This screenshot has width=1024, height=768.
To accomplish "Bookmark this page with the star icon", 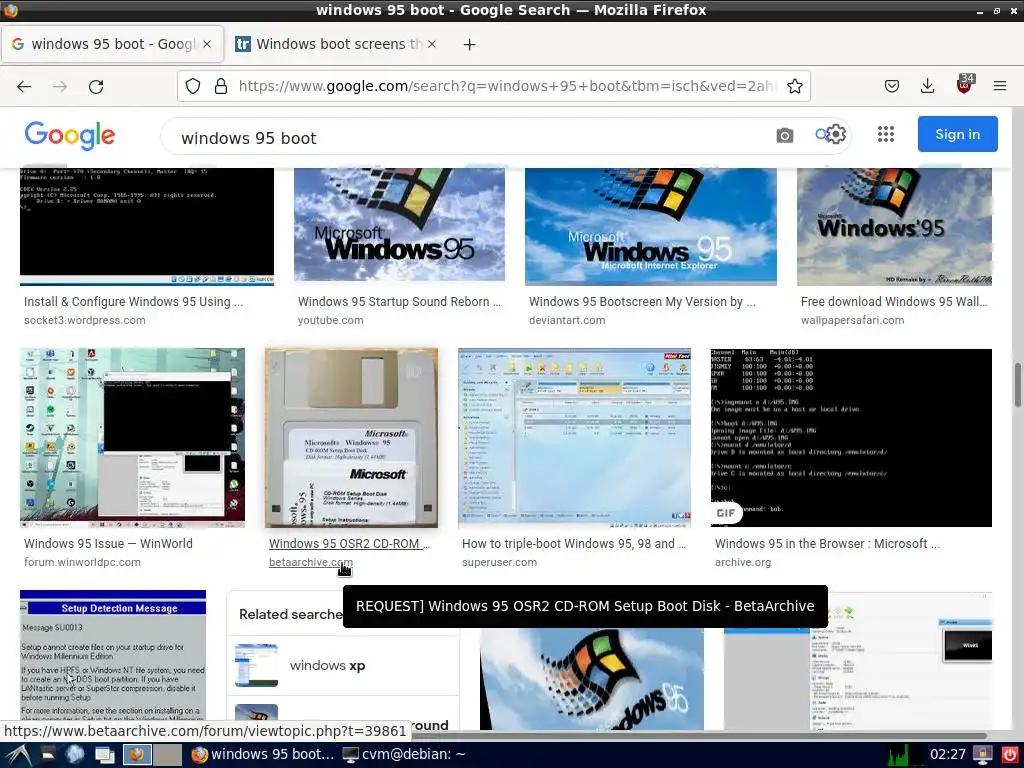I will pyautogui.click(x=794, y=86).
